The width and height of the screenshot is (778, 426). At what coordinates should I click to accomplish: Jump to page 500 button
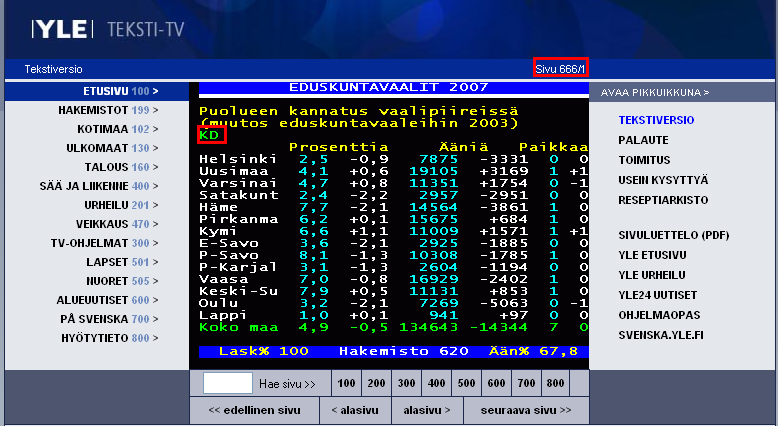(x=466, y=383)
